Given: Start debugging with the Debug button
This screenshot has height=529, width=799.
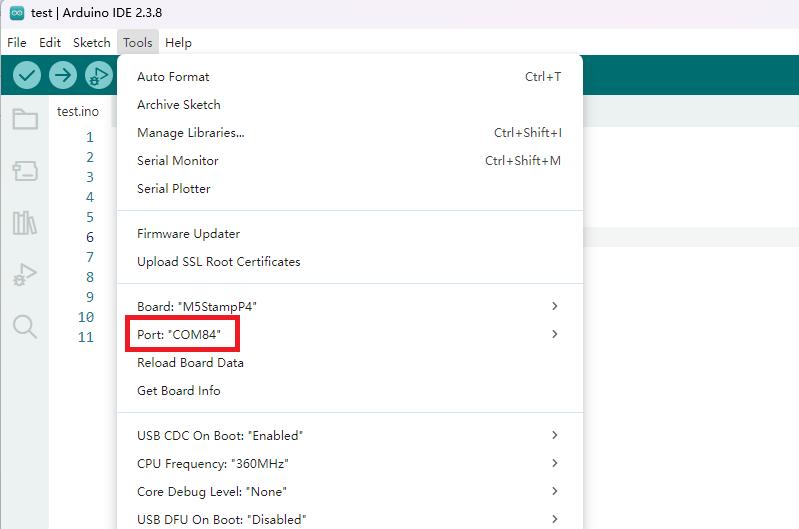Looking at the screenshot, I should click(x=99, y=75).
